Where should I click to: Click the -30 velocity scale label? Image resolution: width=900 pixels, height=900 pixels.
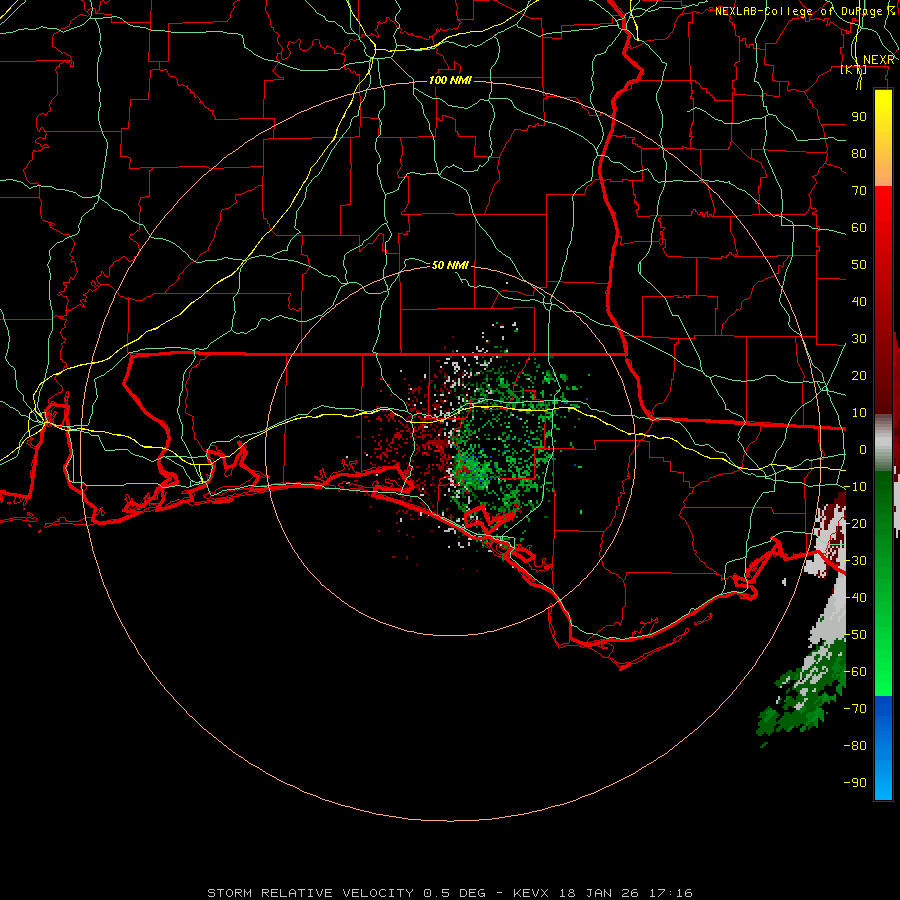click(x=855, y=561)
